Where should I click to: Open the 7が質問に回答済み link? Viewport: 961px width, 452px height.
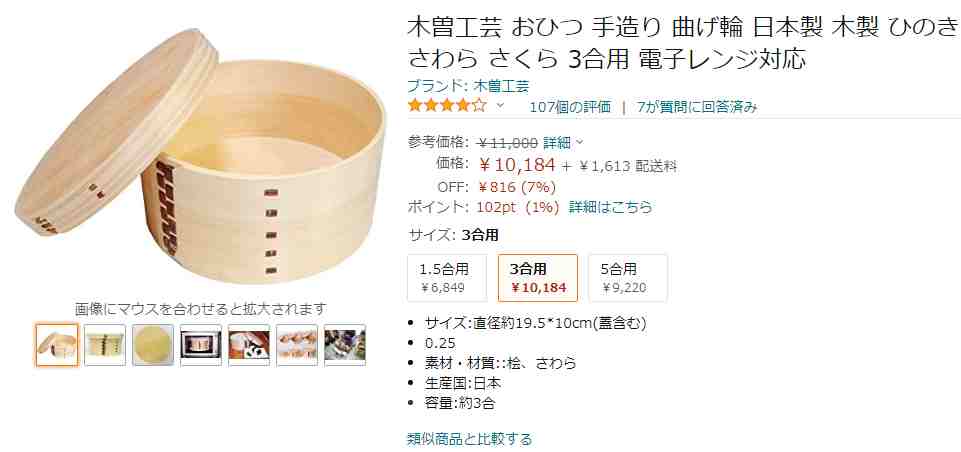pyautogui.click(x=697, y=107)
